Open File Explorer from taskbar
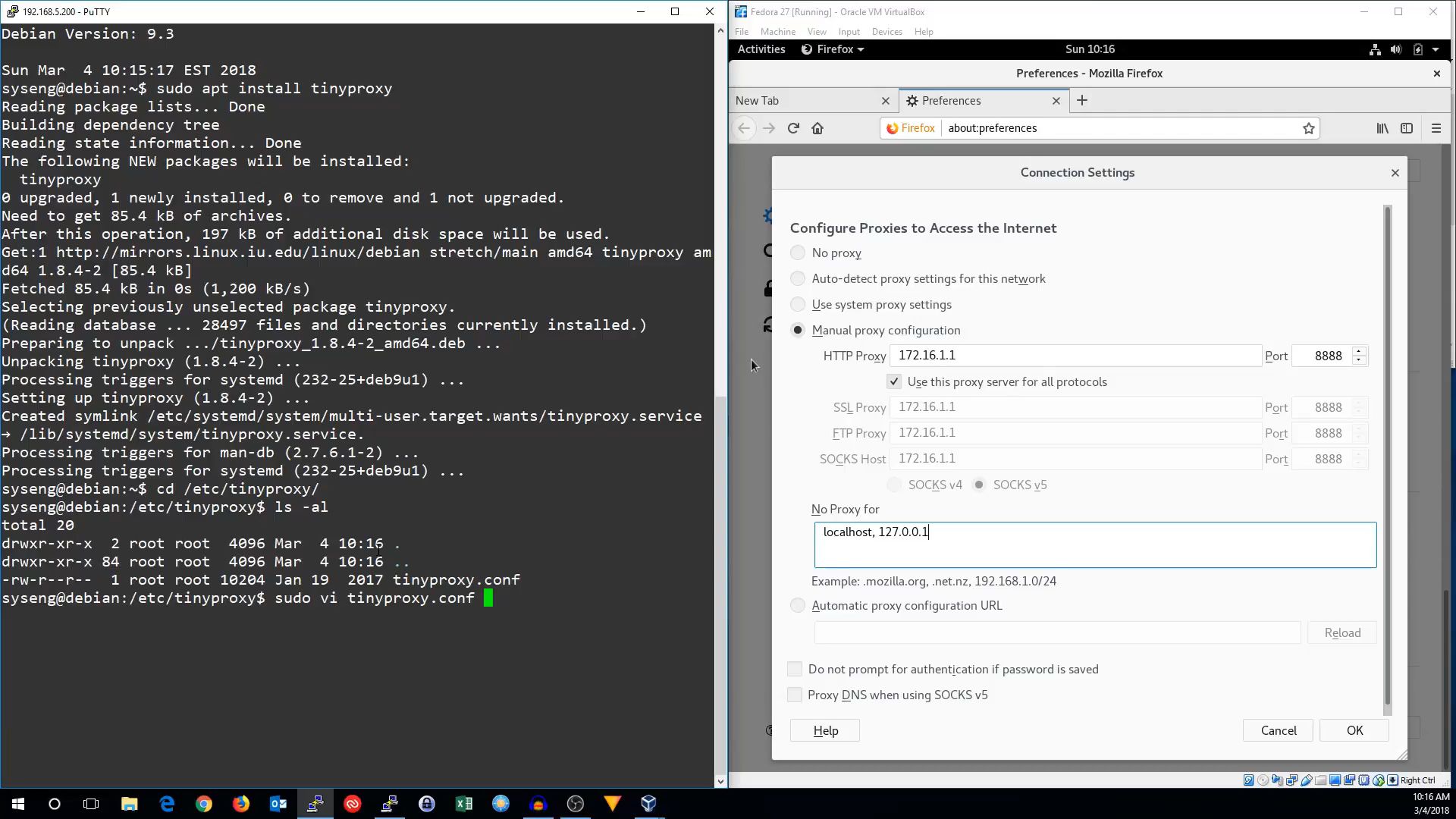This screenshot has height=819, width=1456. [130, 804]
